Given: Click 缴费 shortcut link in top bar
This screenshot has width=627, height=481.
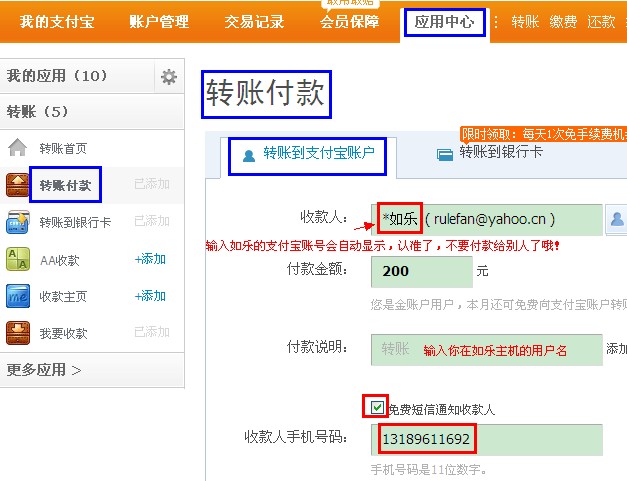Looking at the screenshot, I should click(x=563, y=22).
